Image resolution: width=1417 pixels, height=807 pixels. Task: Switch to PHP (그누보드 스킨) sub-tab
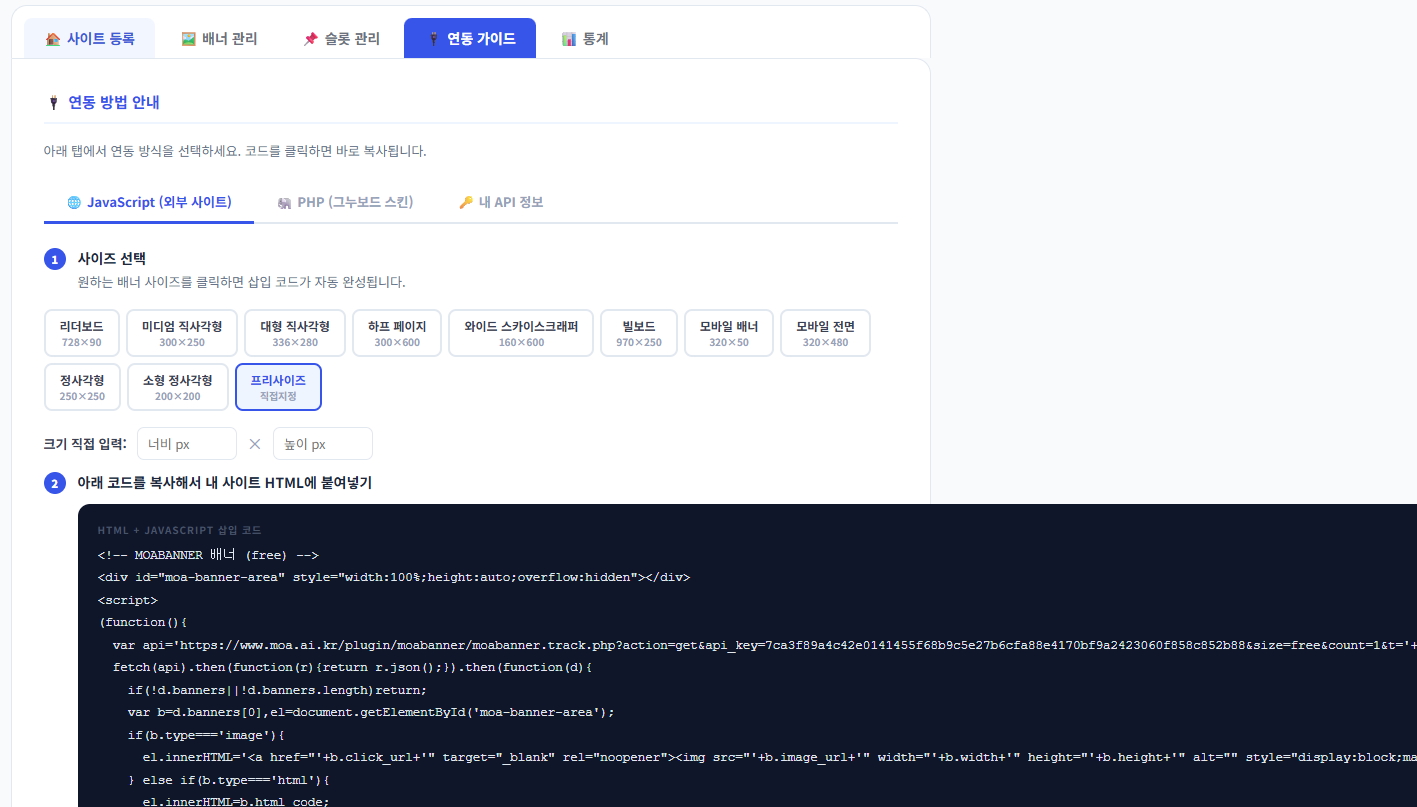pos(345,202)
